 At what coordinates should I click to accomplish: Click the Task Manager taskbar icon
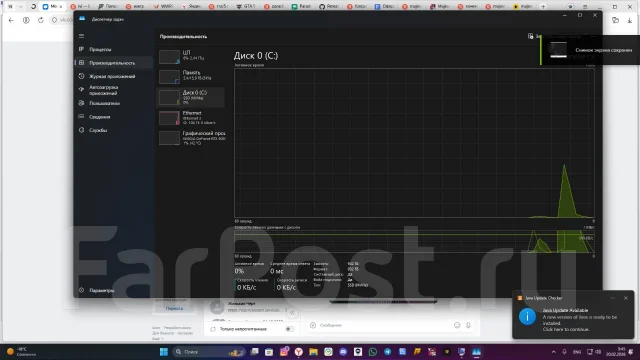[x=476, y=352]
